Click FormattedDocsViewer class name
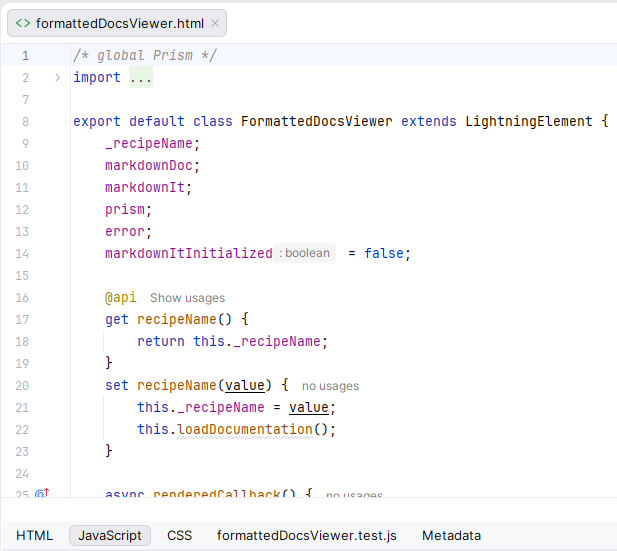 316,121
